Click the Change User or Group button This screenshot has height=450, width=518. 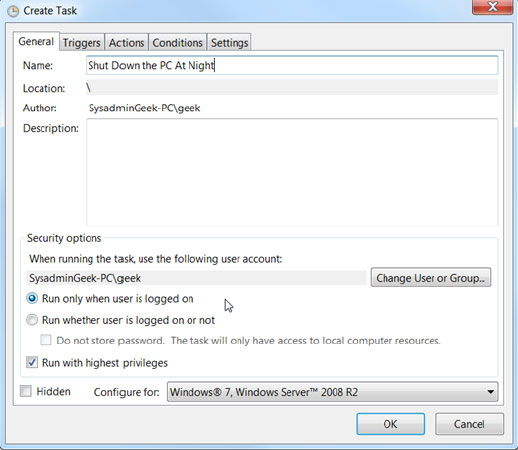point(431,277)
